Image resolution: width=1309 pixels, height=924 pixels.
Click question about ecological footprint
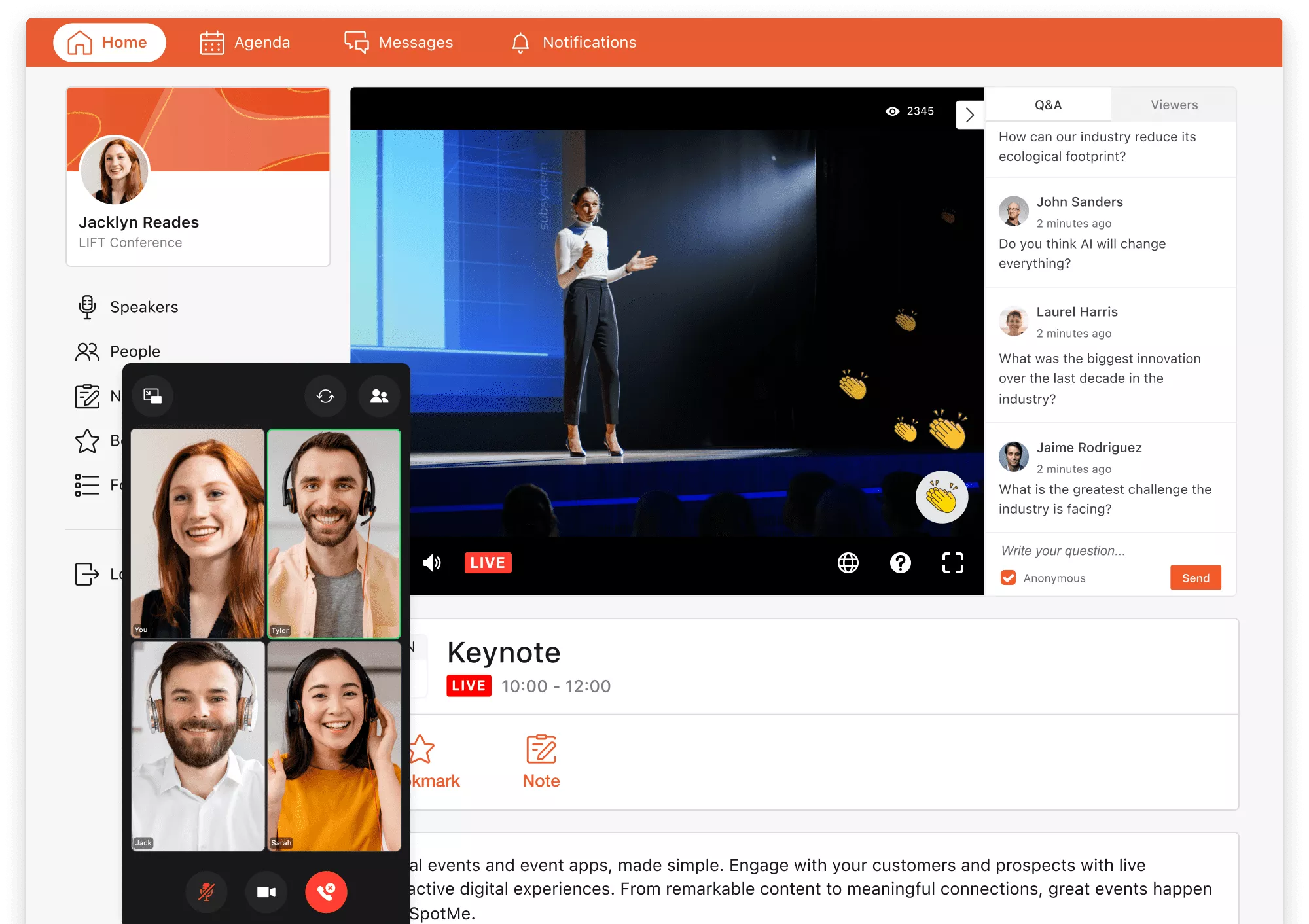1097,147
